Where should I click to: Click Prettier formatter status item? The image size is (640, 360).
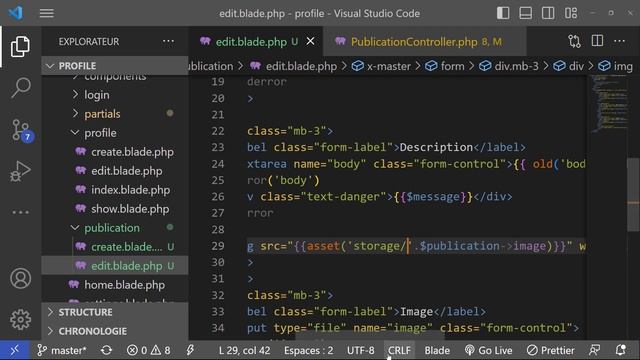[x=550, y=350]
